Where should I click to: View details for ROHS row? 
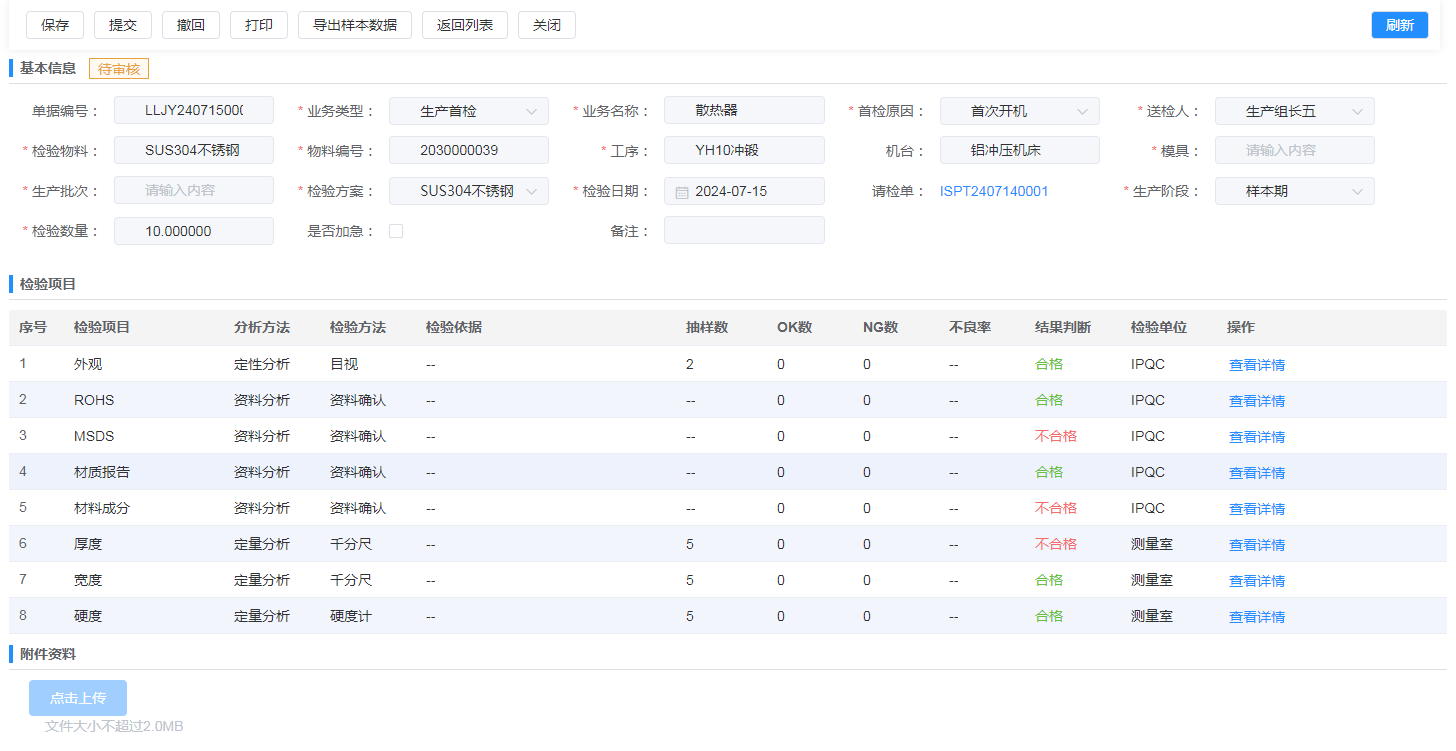[x=1257, y=401]
